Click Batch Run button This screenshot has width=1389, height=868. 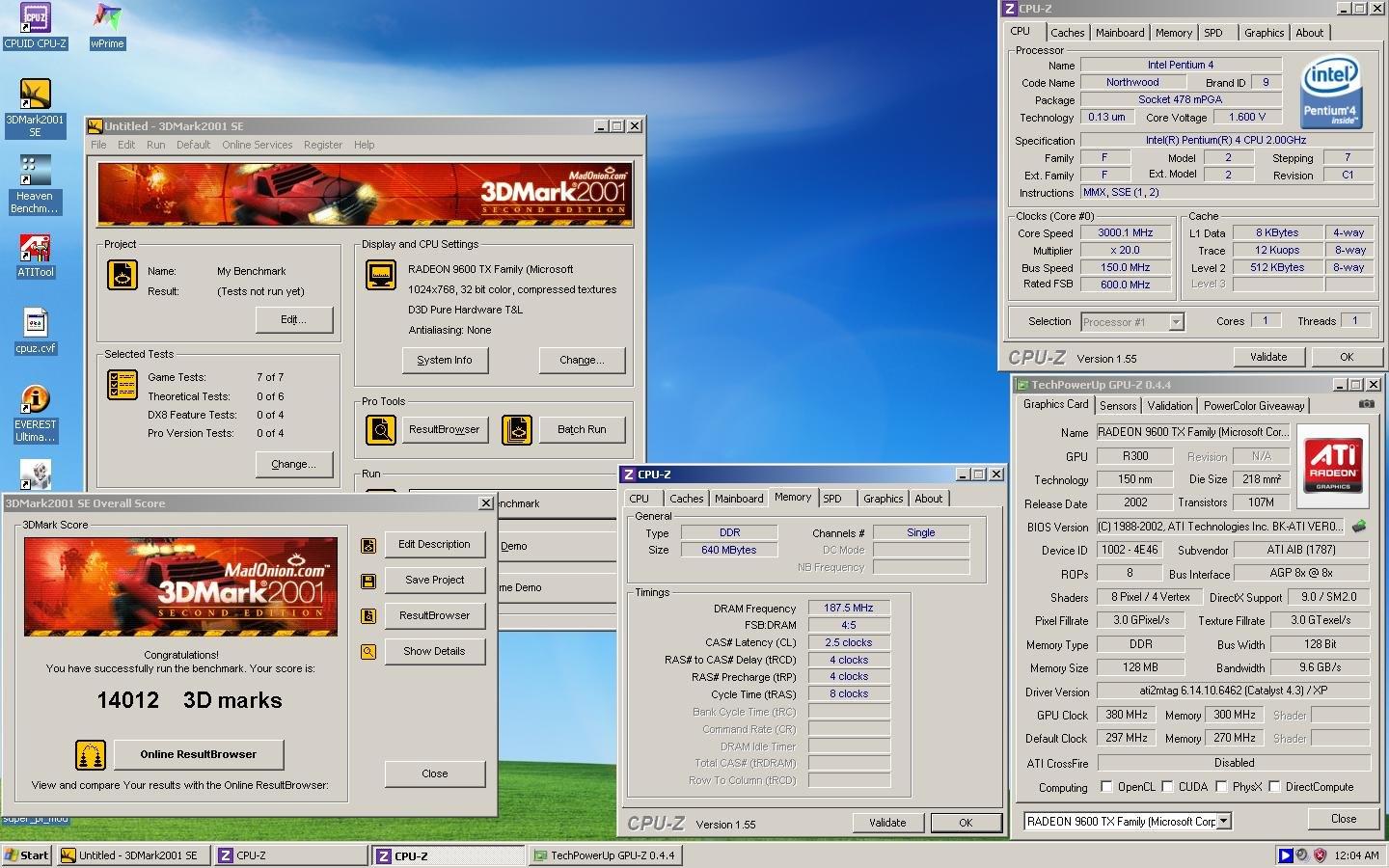point(582,429)
